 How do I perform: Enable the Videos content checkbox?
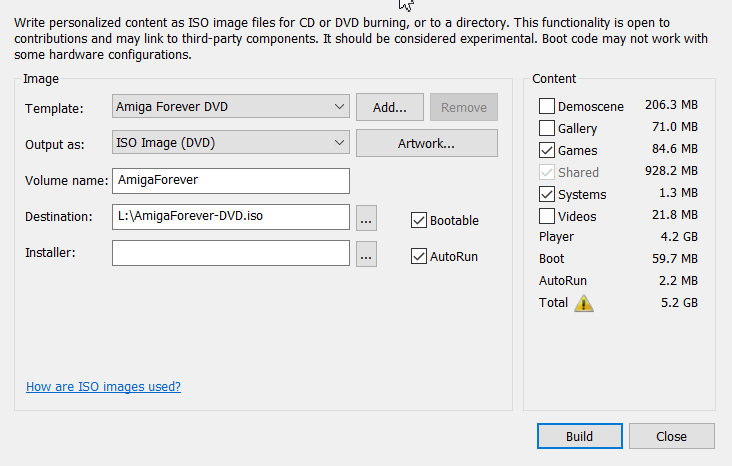[547, 216]
